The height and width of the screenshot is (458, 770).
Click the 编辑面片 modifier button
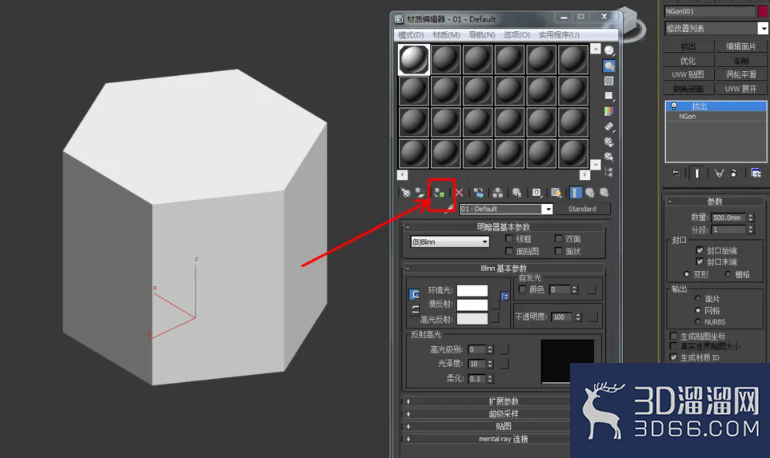click(741, 46)
